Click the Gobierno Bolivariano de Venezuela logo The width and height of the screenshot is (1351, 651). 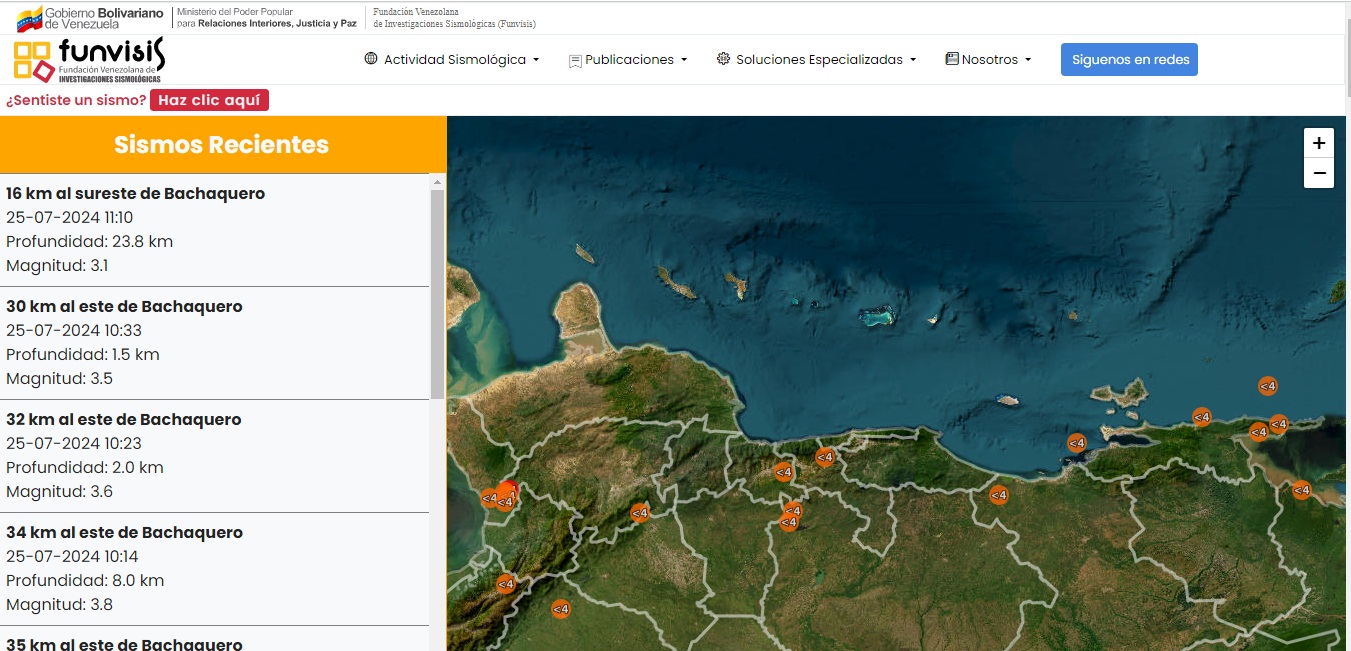point(90,17)
